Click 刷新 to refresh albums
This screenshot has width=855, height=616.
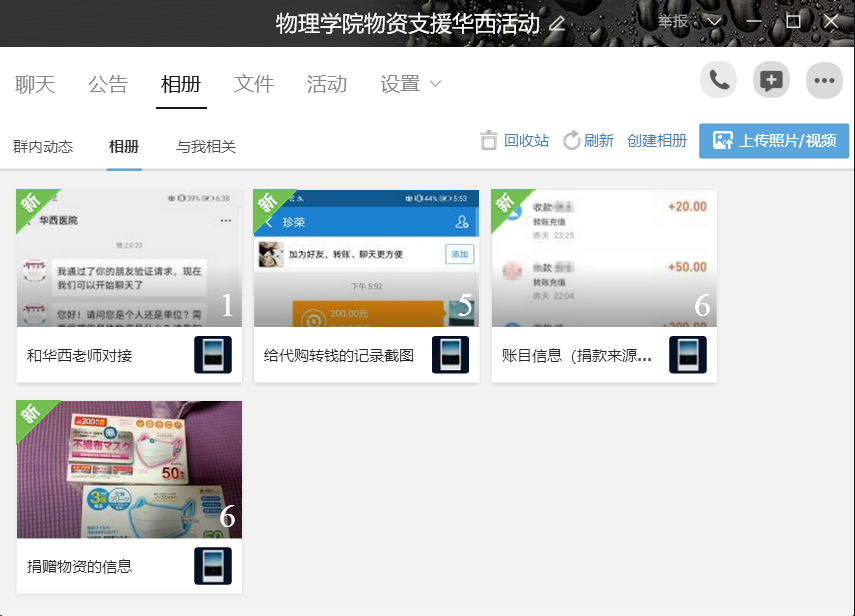click(588, 141)
